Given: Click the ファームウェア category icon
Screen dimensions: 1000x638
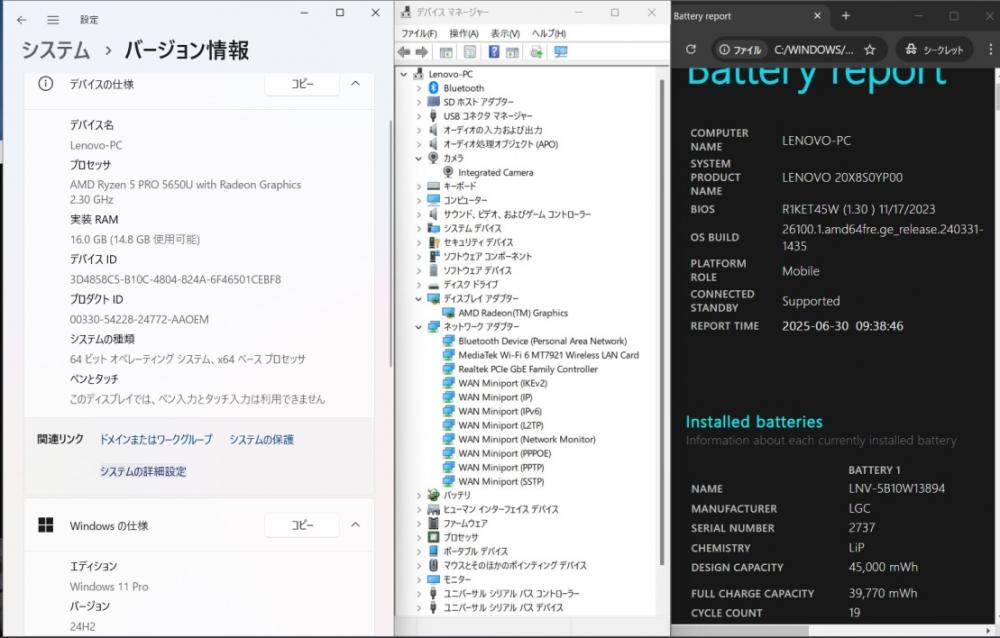Looking at the screenshot, I should pos(434,523).
